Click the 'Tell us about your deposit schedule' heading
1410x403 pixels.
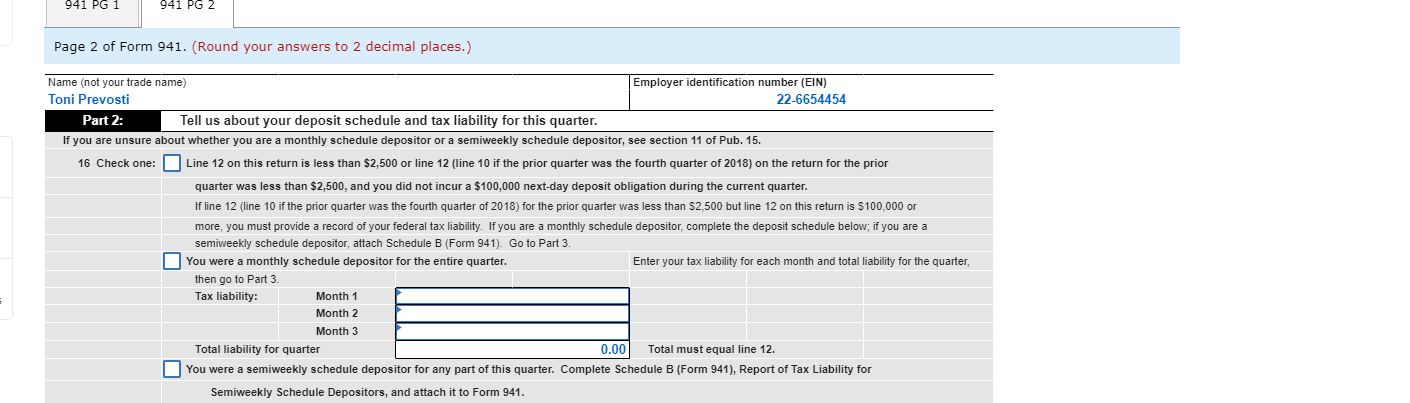tap(388, 121)
